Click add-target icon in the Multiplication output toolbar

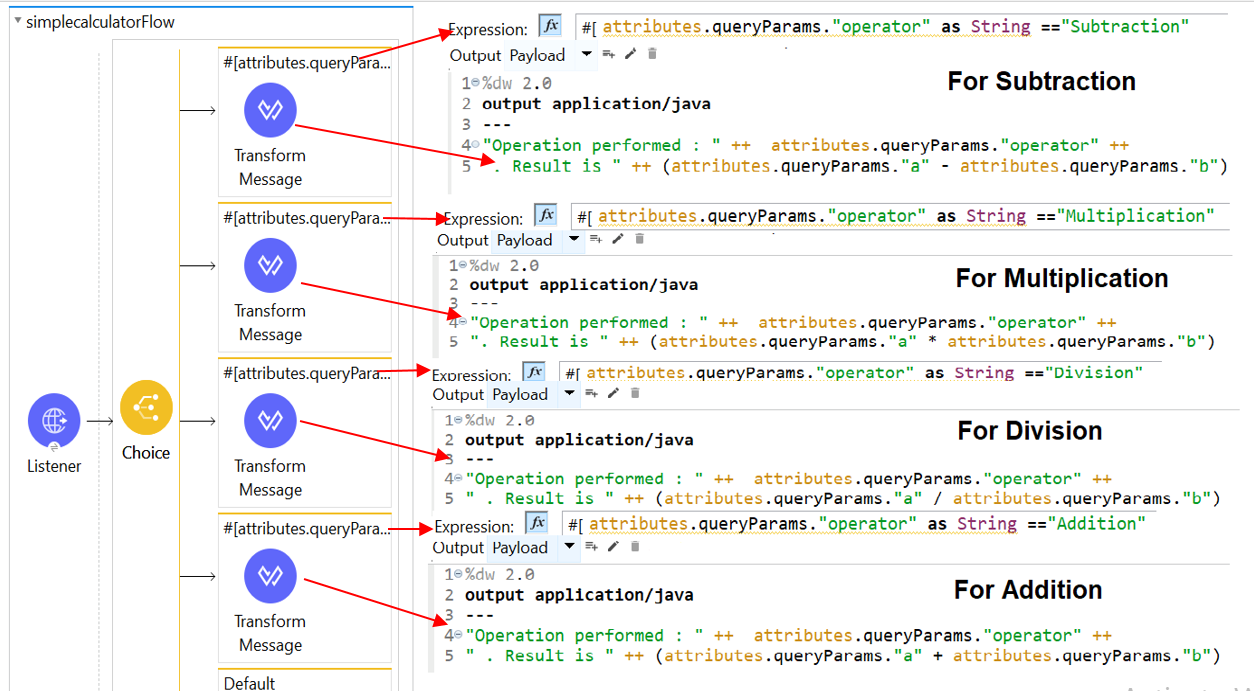pyautogui.click(x=595, y=239)
